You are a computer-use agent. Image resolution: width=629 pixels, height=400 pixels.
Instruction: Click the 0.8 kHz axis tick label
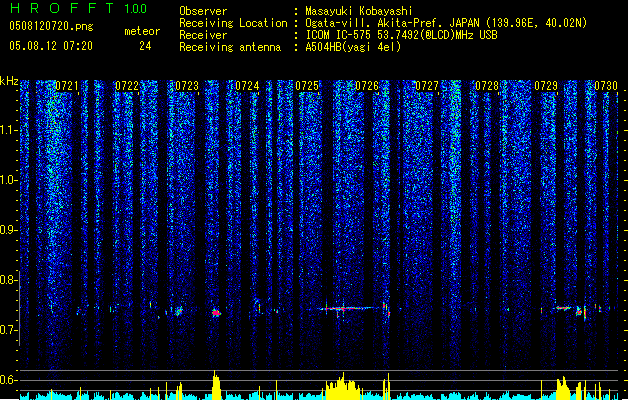pos(8,280)
